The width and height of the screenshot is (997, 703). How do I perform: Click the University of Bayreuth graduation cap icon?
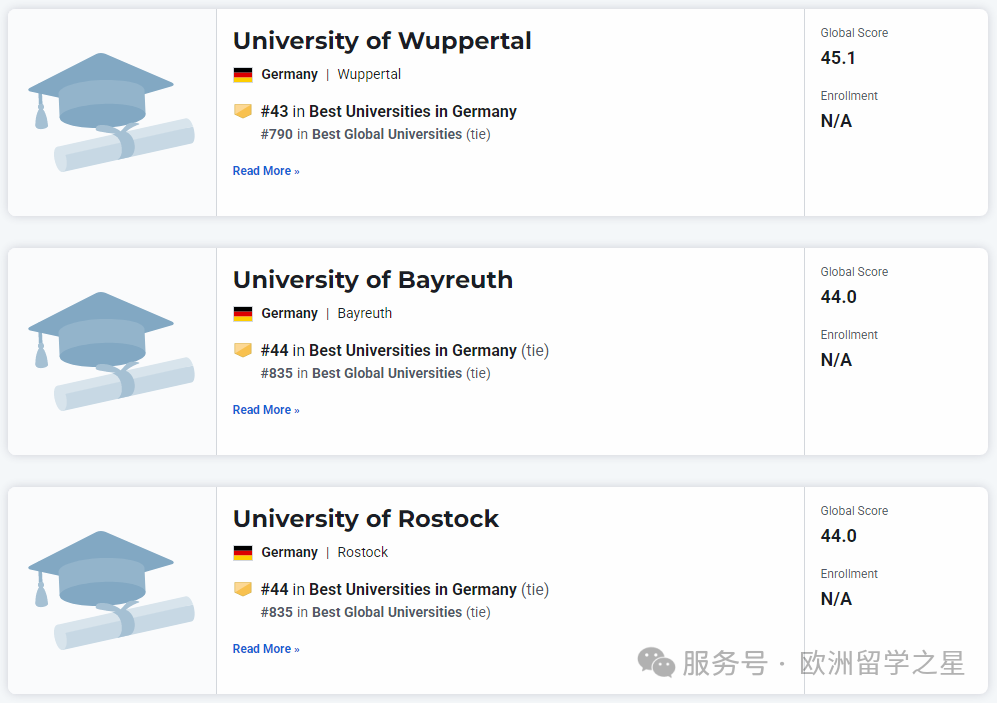pos(110,350)
